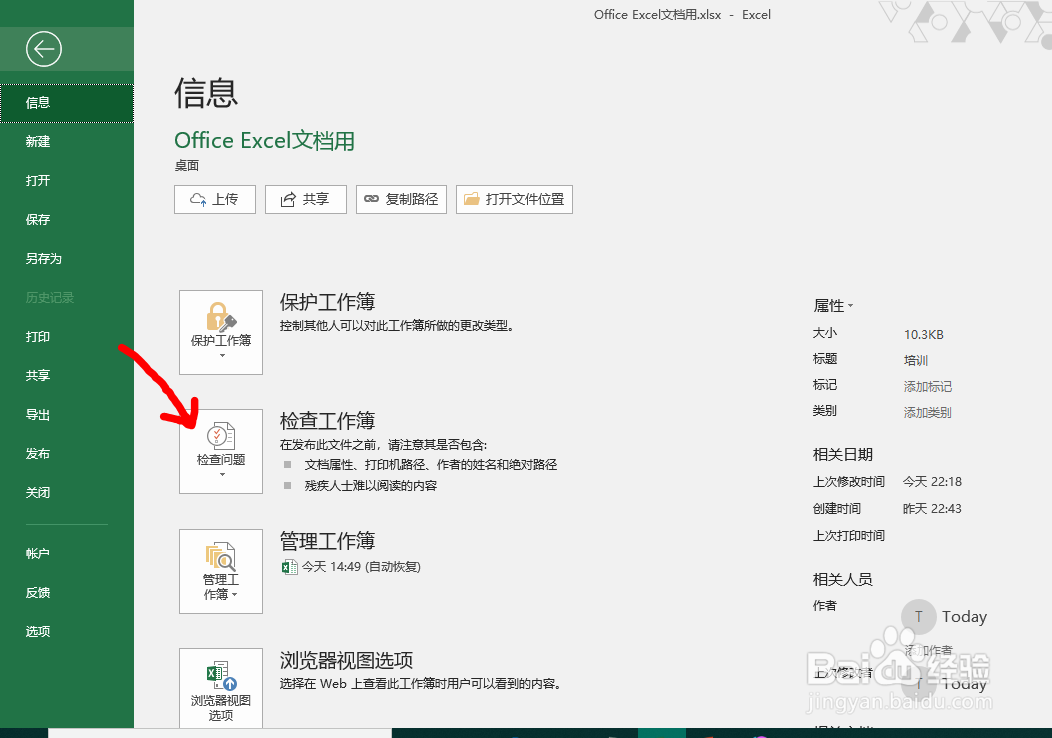Image resolution: width=1052 pixels, height=738 pixels.
Task: Click the 添加标记 (Add a tag) link
Action: coord(929,385)
